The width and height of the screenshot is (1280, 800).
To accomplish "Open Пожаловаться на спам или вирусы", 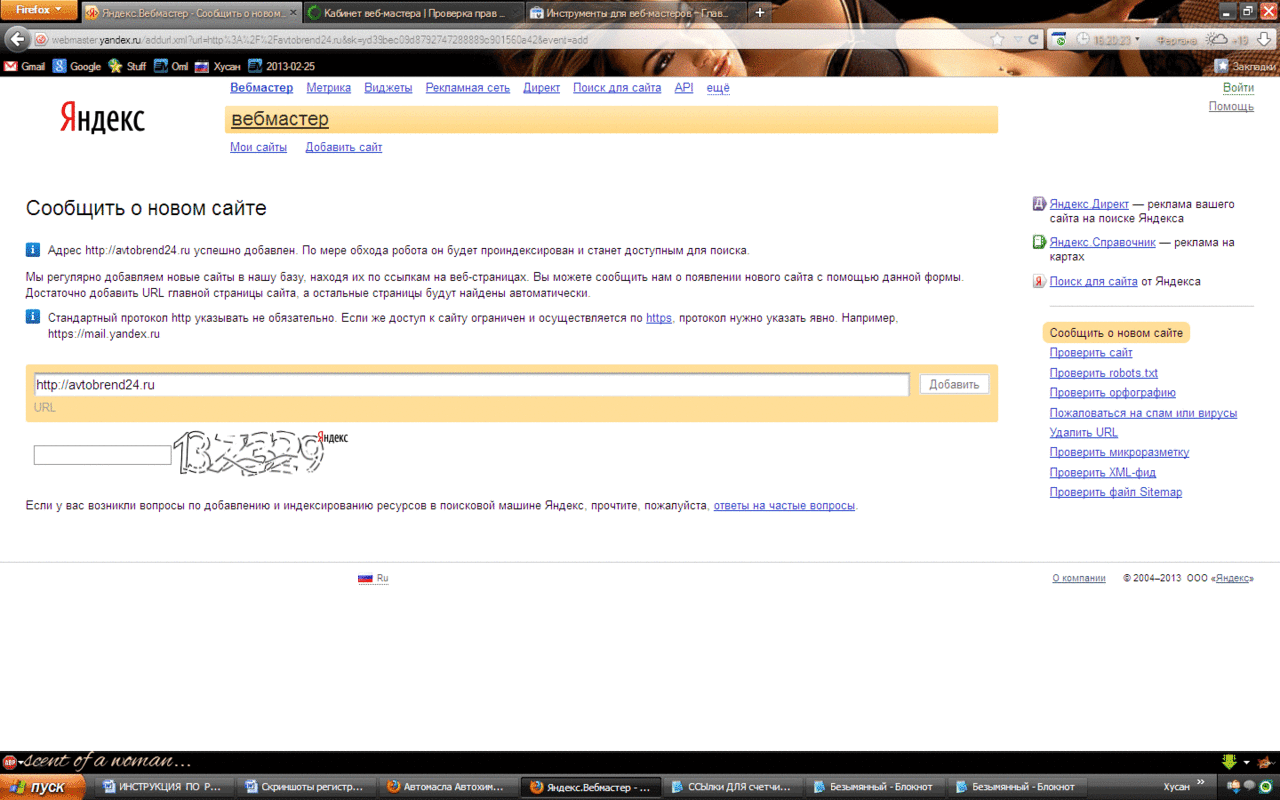I will click(1143, 413).
